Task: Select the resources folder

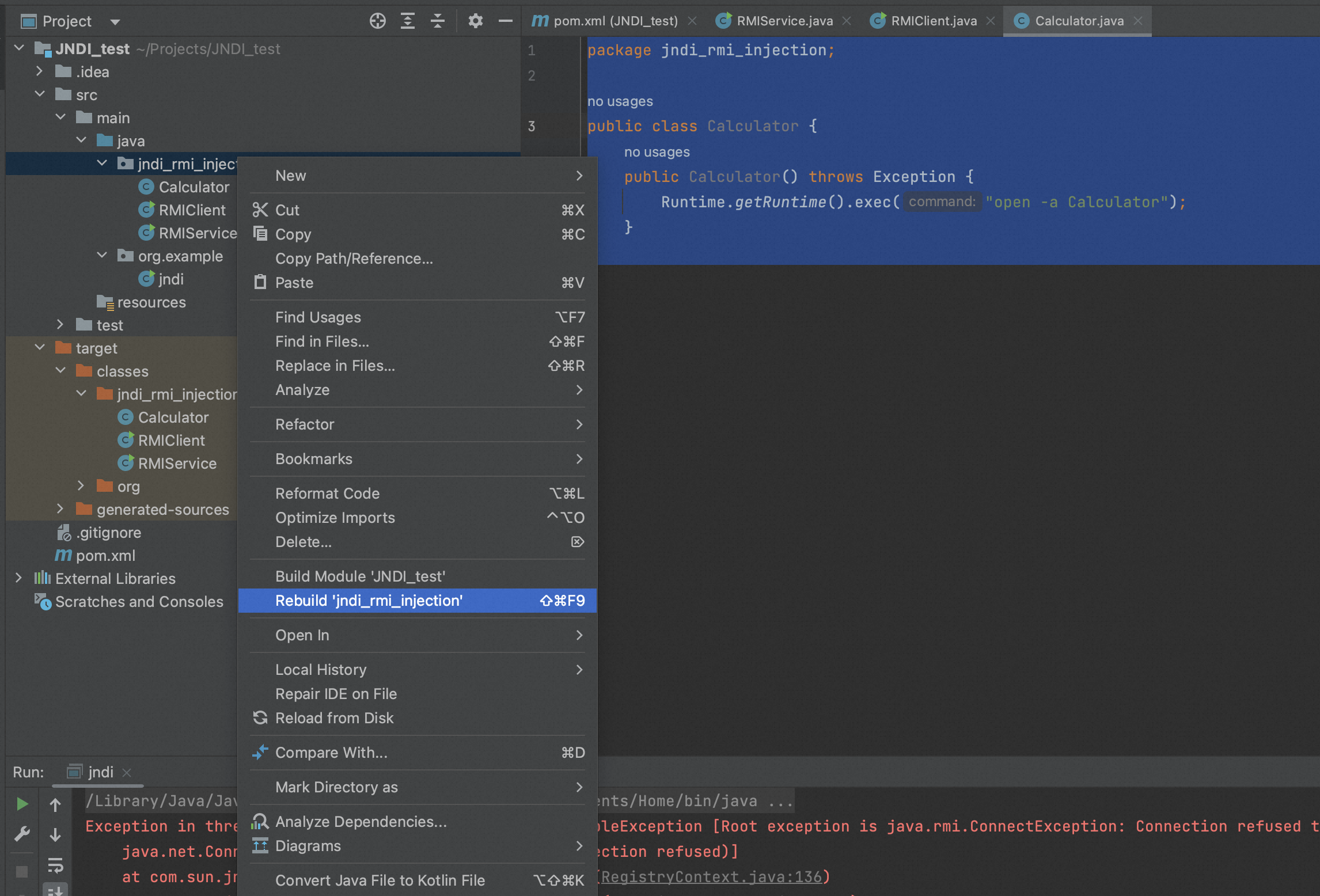Action: 151,302
